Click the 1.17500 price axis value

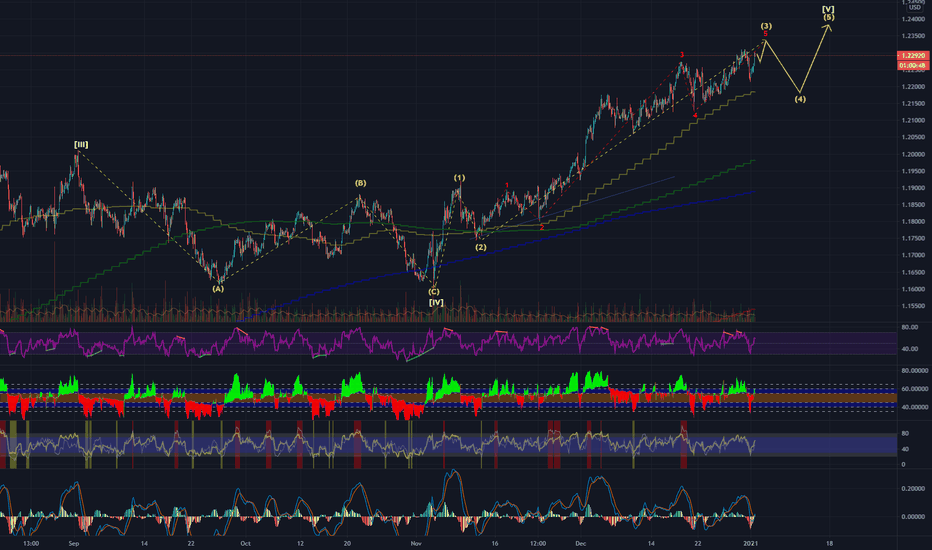tap(913, 238)
